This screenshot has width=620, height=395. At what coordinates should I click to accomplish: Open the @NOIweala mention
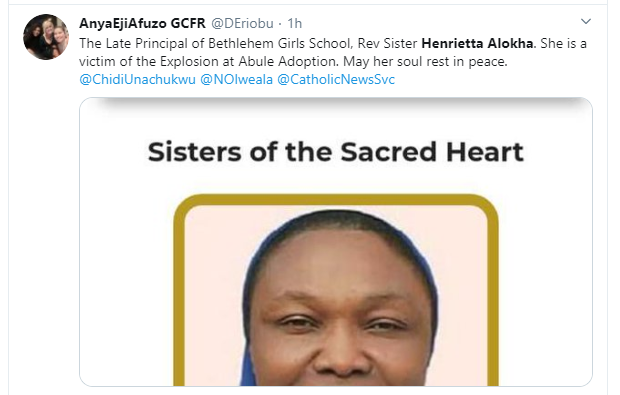tap(236, 79)
